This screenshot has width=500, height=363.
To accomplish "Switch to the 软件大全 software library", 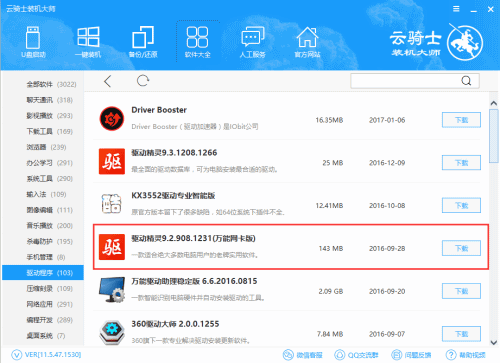I will (198, 42).
